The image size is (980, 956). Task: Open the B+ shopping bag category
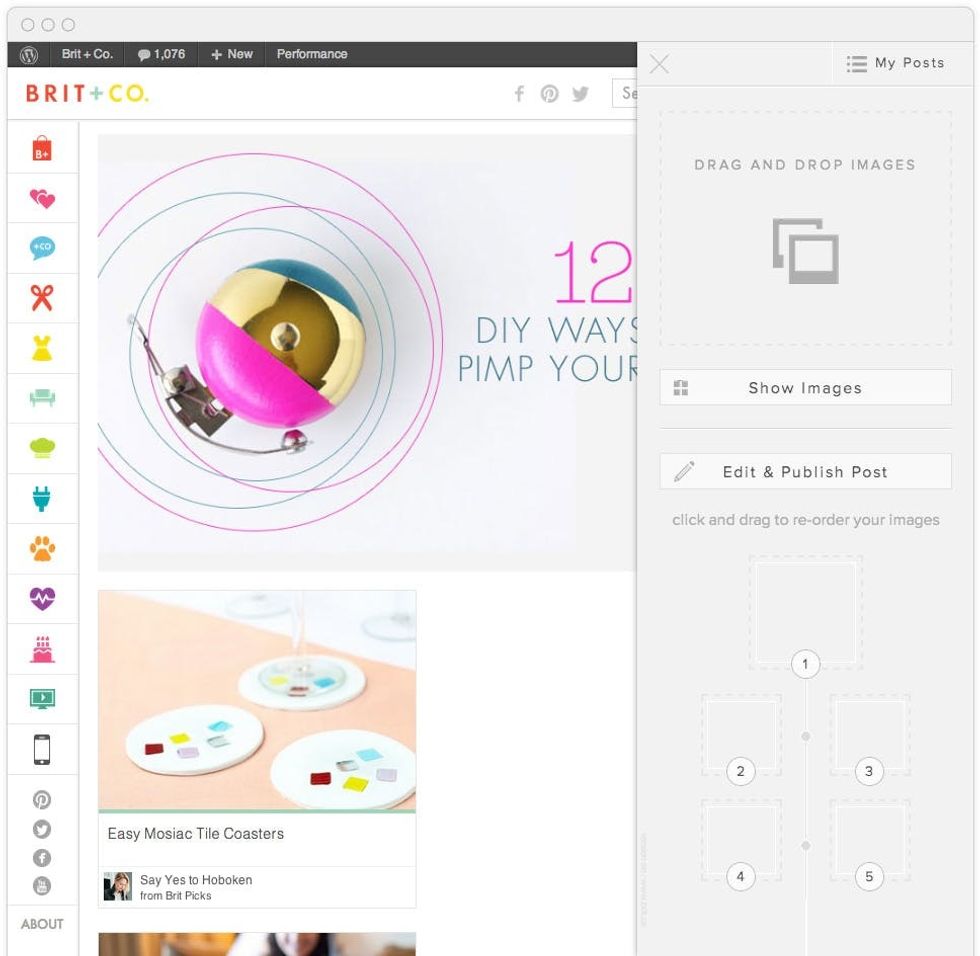click(x=42, y=149)
